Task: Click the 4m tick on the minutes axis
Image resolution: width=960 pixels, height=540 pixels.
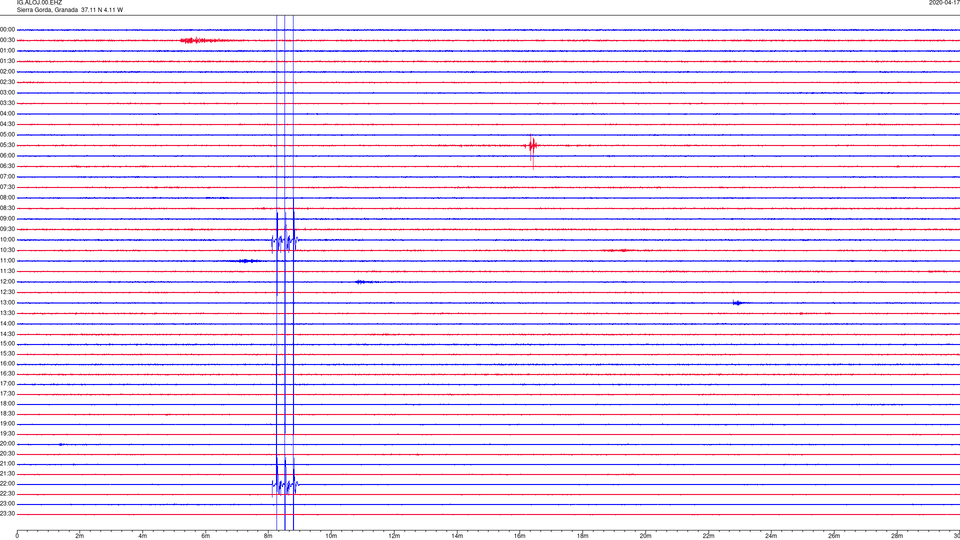Action: pos(143,536)
